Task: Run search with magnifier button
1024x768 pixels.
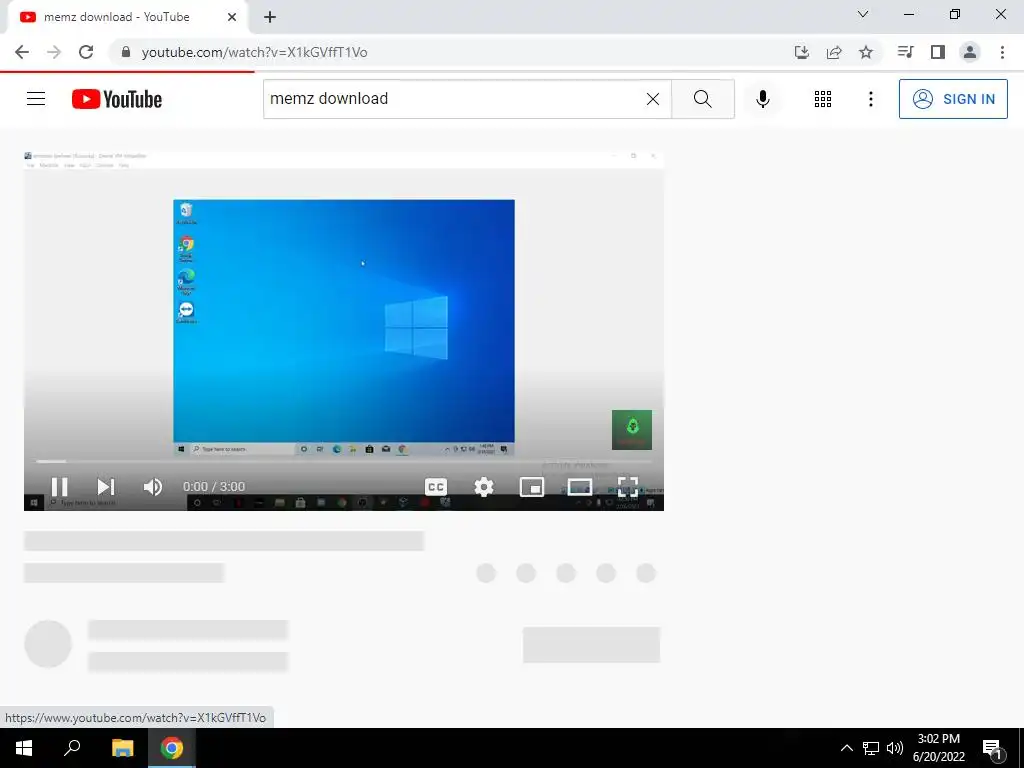Action: [703, 99]
